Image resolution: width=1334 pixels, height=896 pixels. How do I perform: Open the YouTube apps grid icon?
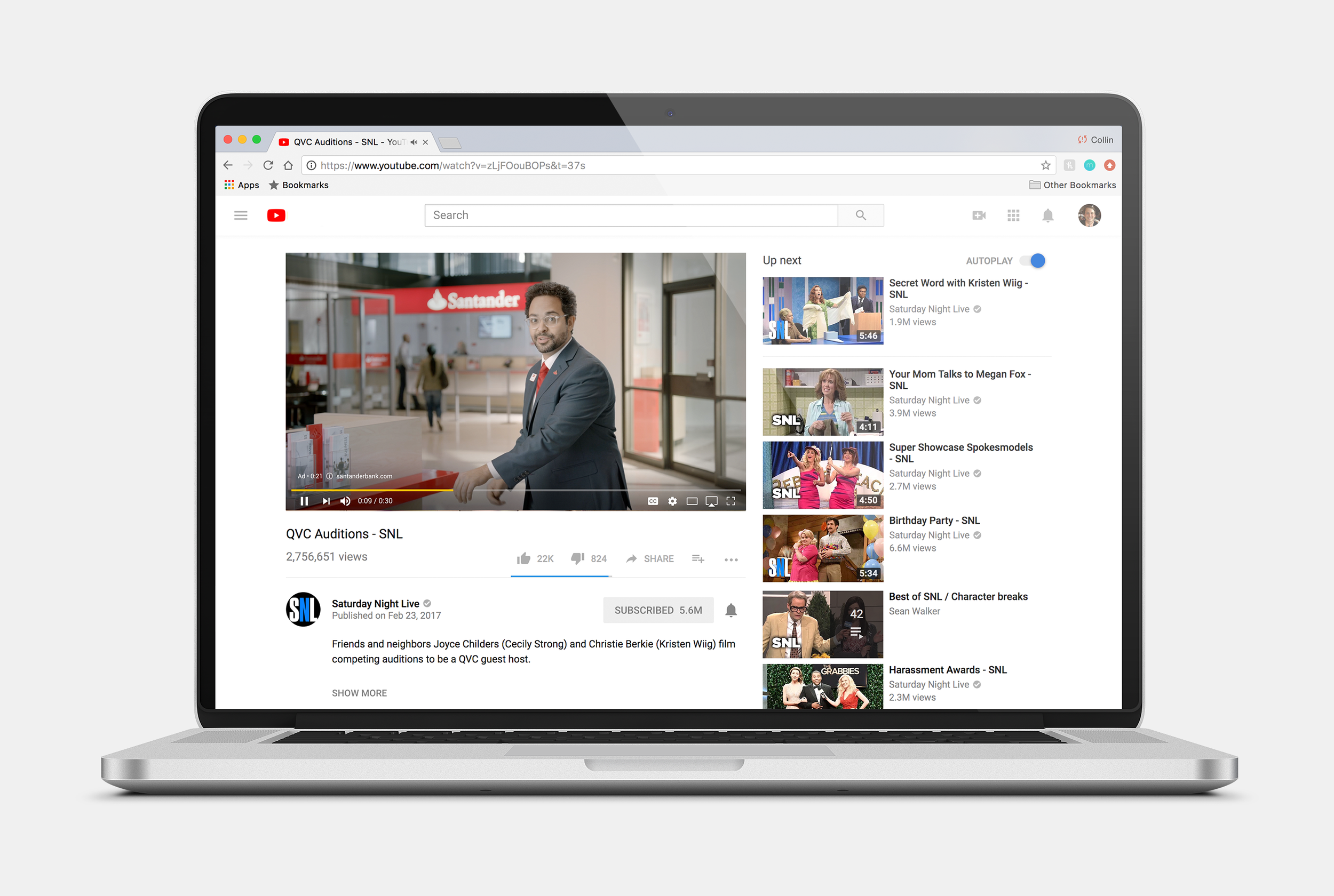[1013, 215]
